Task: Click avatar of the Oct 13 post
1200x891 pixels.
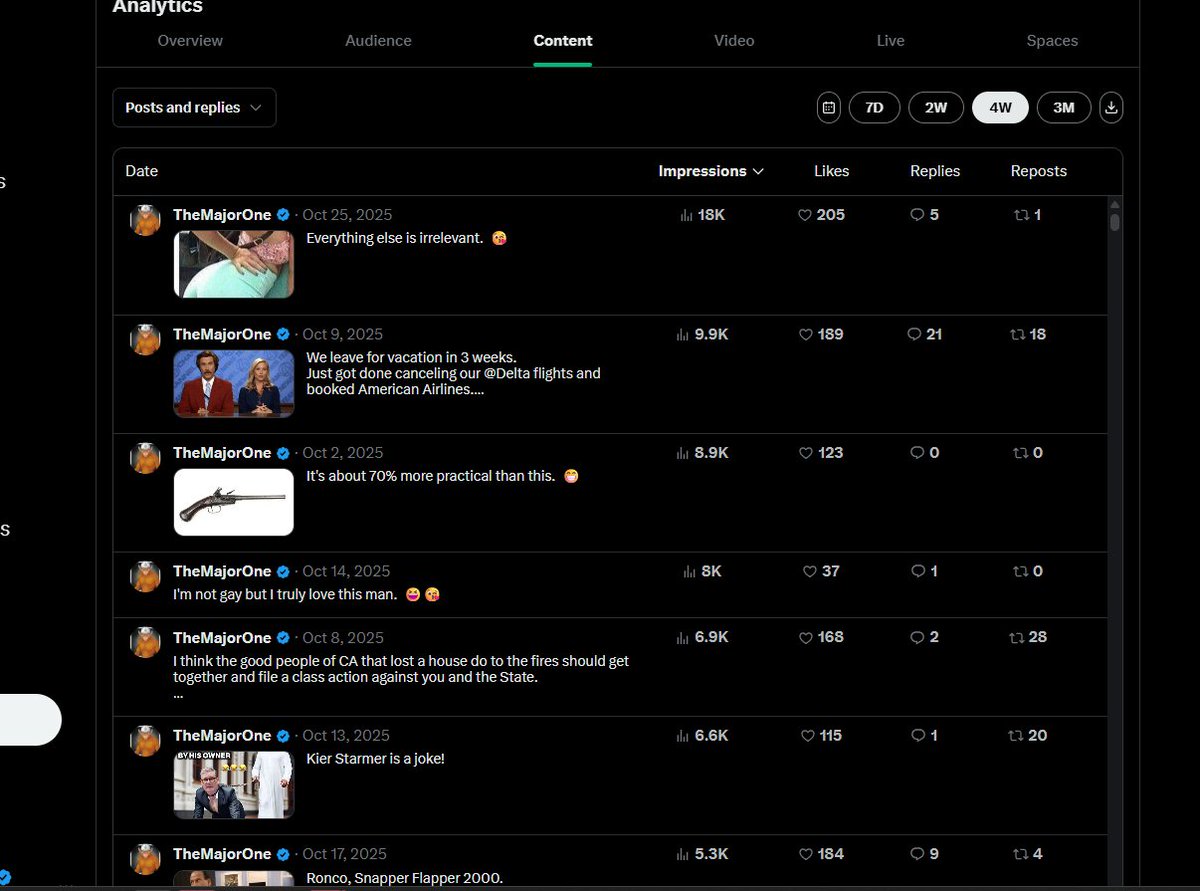Action: [146, 740]
